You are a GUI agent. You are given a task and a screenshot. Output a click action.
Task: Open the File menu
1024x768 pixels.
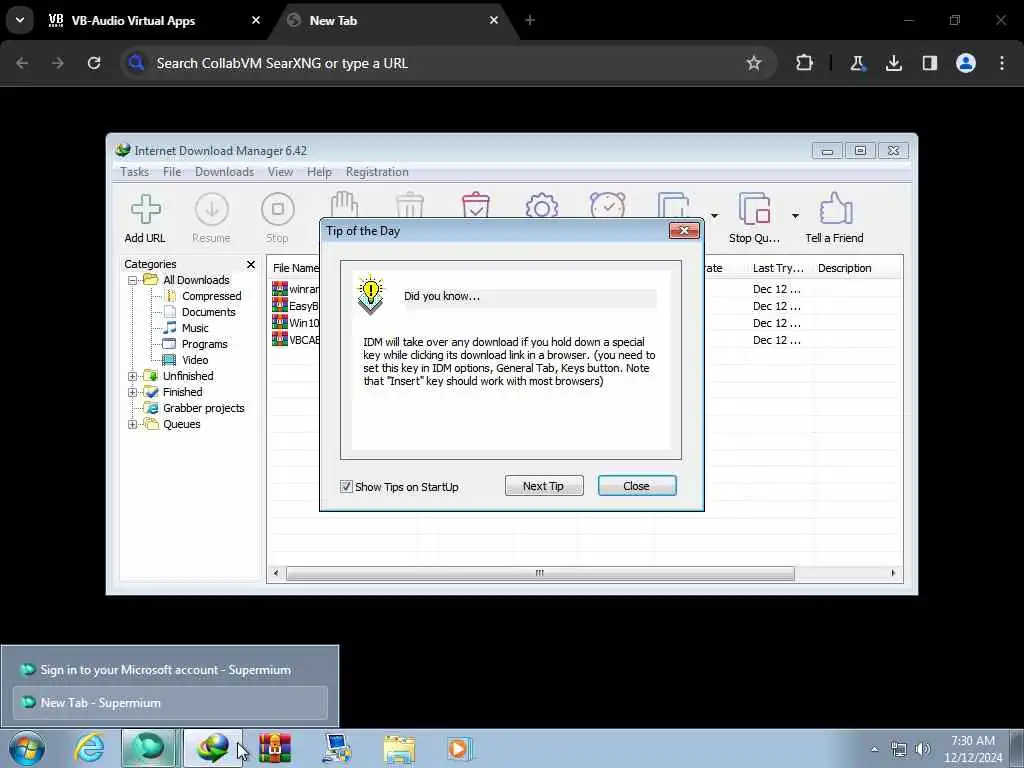pos(172,172)
